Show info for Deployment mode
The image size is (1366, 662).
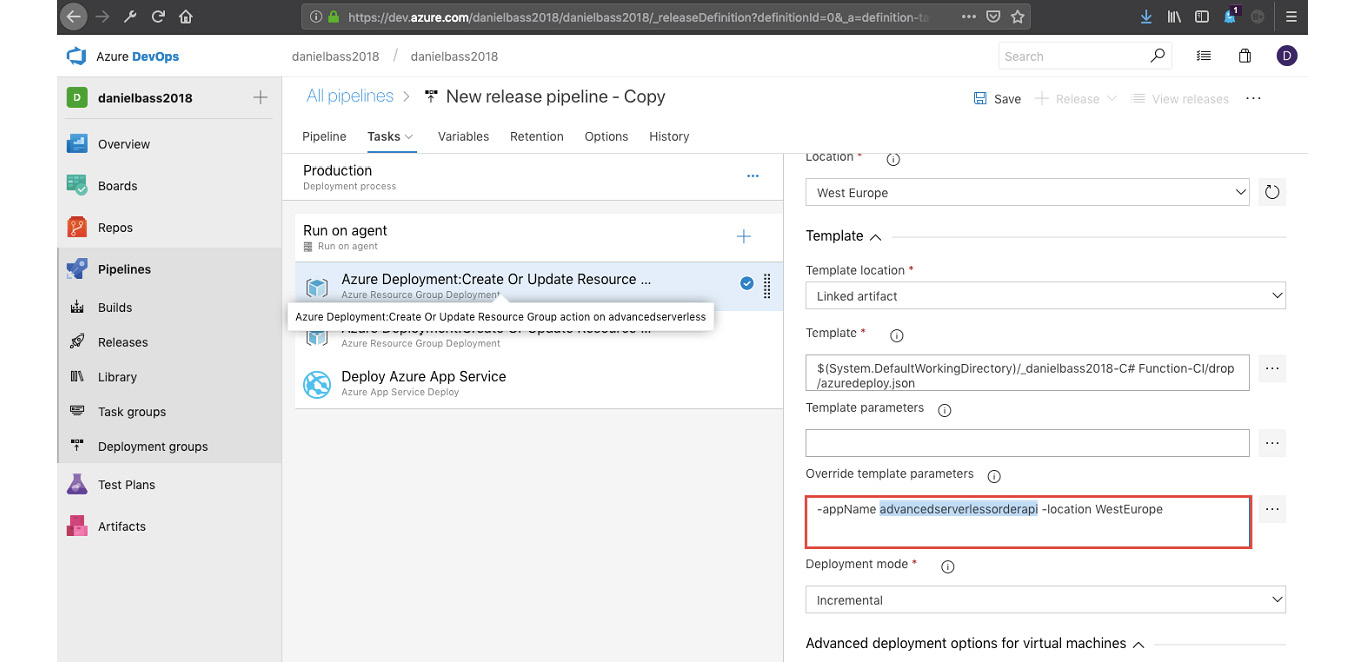(x=948, y=566)
